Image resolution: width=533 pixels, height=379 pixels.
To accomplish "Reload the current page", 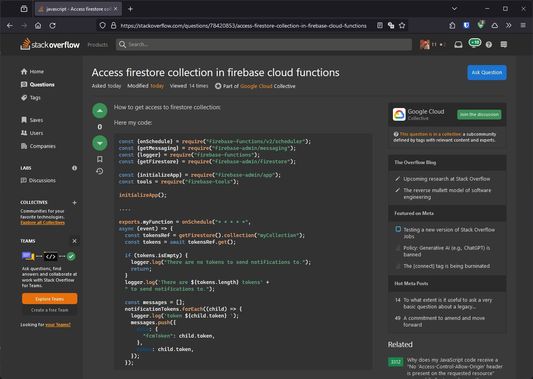I will tap(52, 25).
